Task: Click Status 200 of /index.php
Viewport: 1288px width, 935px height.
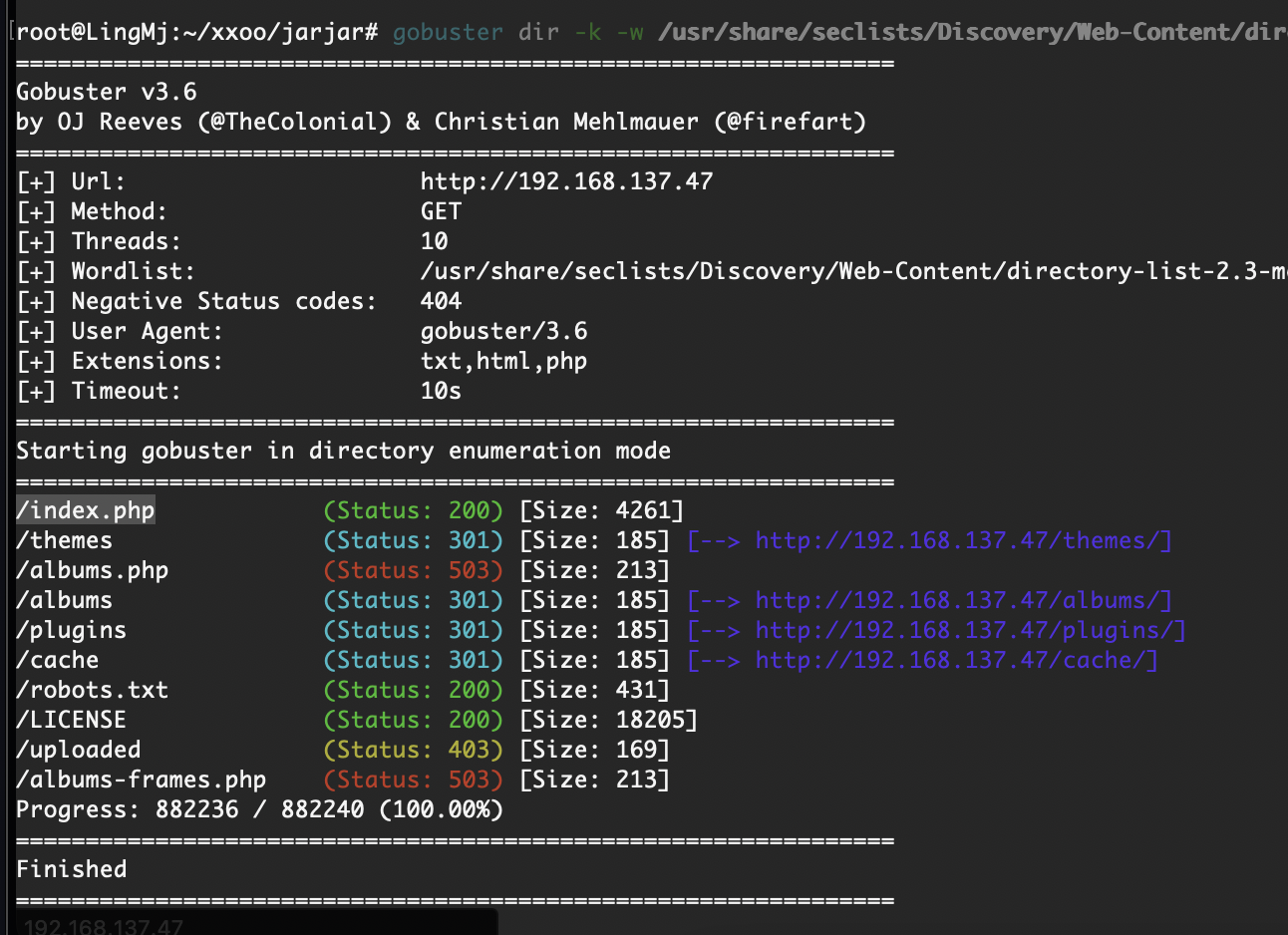Action: coord(414,510)
